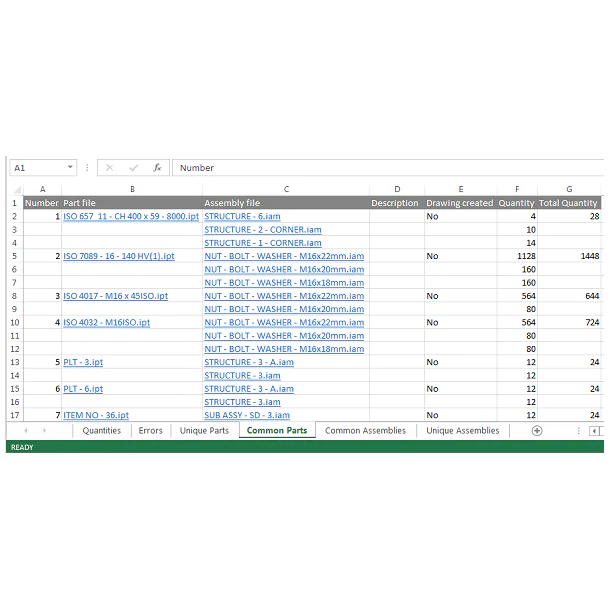This screenshot has height=610, width=610.
Task: Open the Name Box dropdown arrow
Action: click(x=70, y=168)
